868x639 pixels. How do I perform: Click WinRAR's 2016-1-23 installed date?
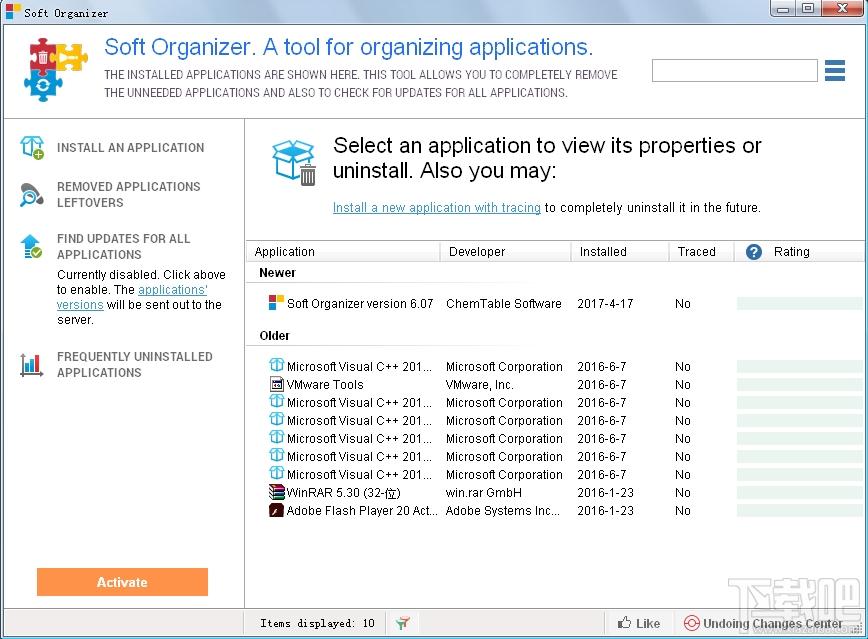pos(606,492)
